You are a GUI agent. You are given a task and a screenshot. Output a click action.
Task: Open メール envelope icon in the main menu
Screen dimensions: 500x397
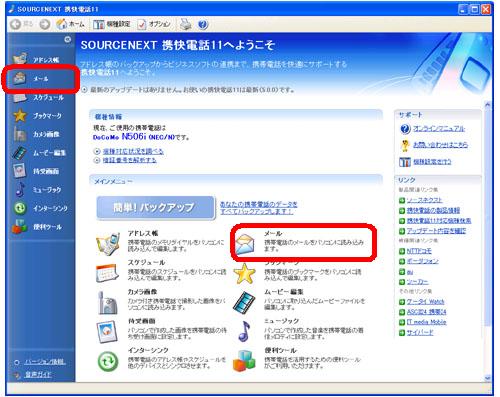click(245, 244)
